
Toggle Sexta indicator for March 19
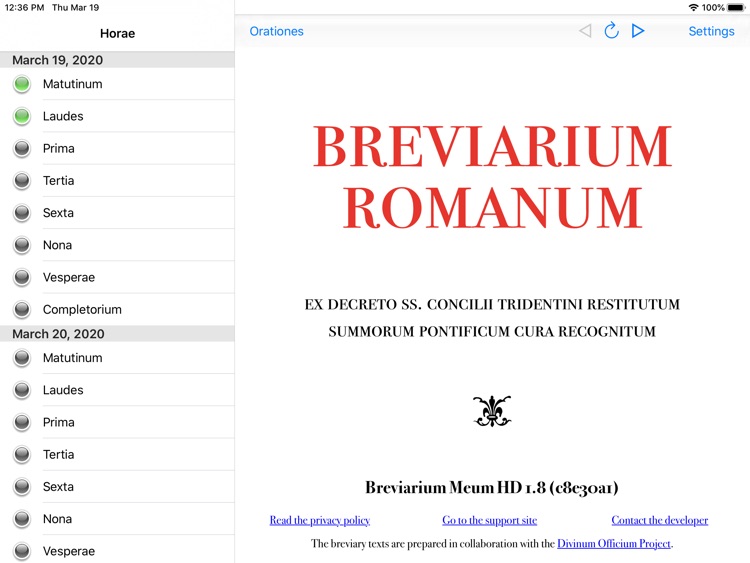(22, 213)
